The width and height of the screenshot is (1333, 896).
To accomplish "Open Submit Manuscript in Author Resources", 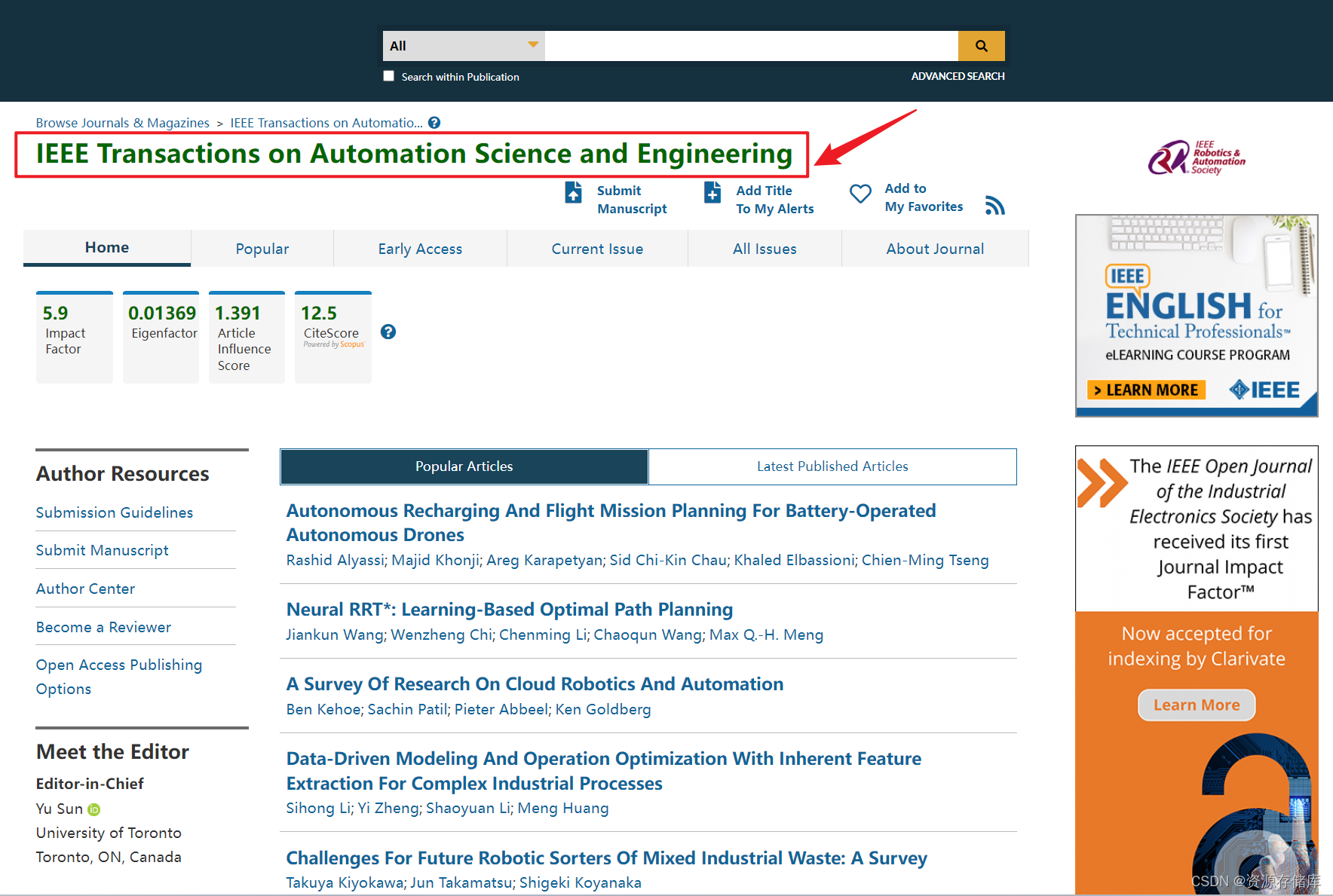I will click(x=103, y=550).
